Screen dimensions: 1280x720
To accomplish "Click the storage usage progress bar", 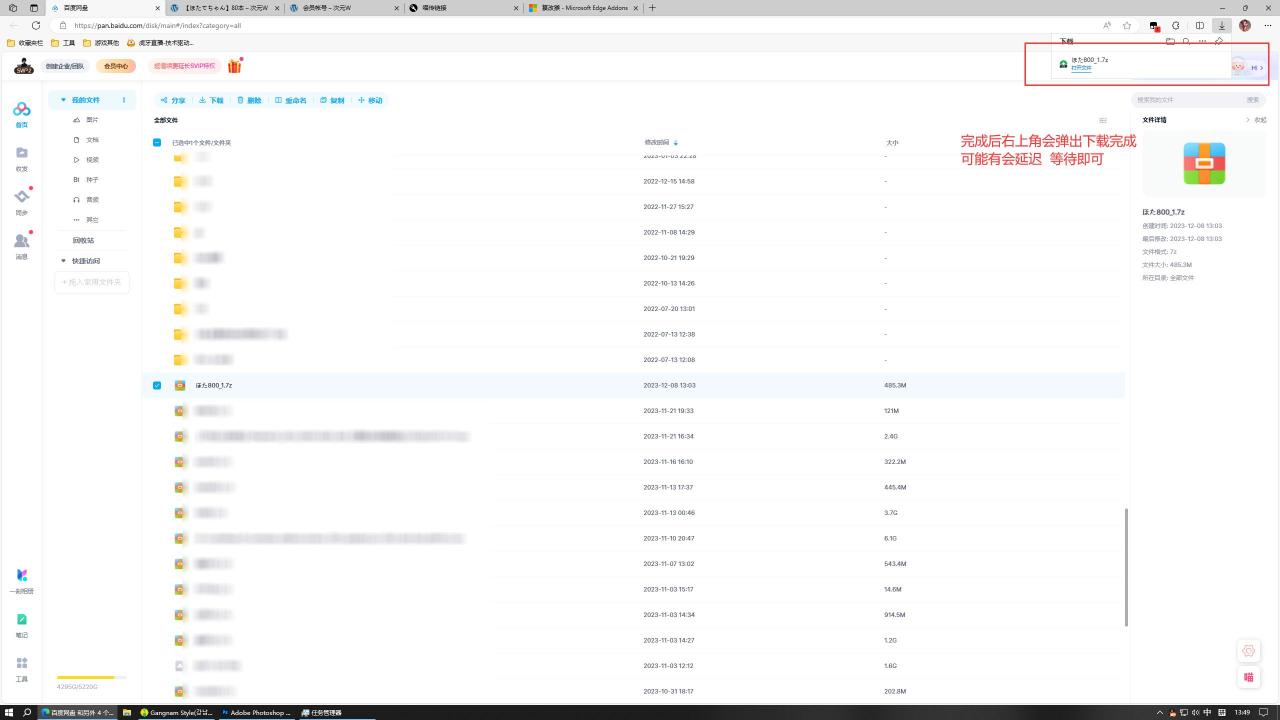I will point(85,677).
